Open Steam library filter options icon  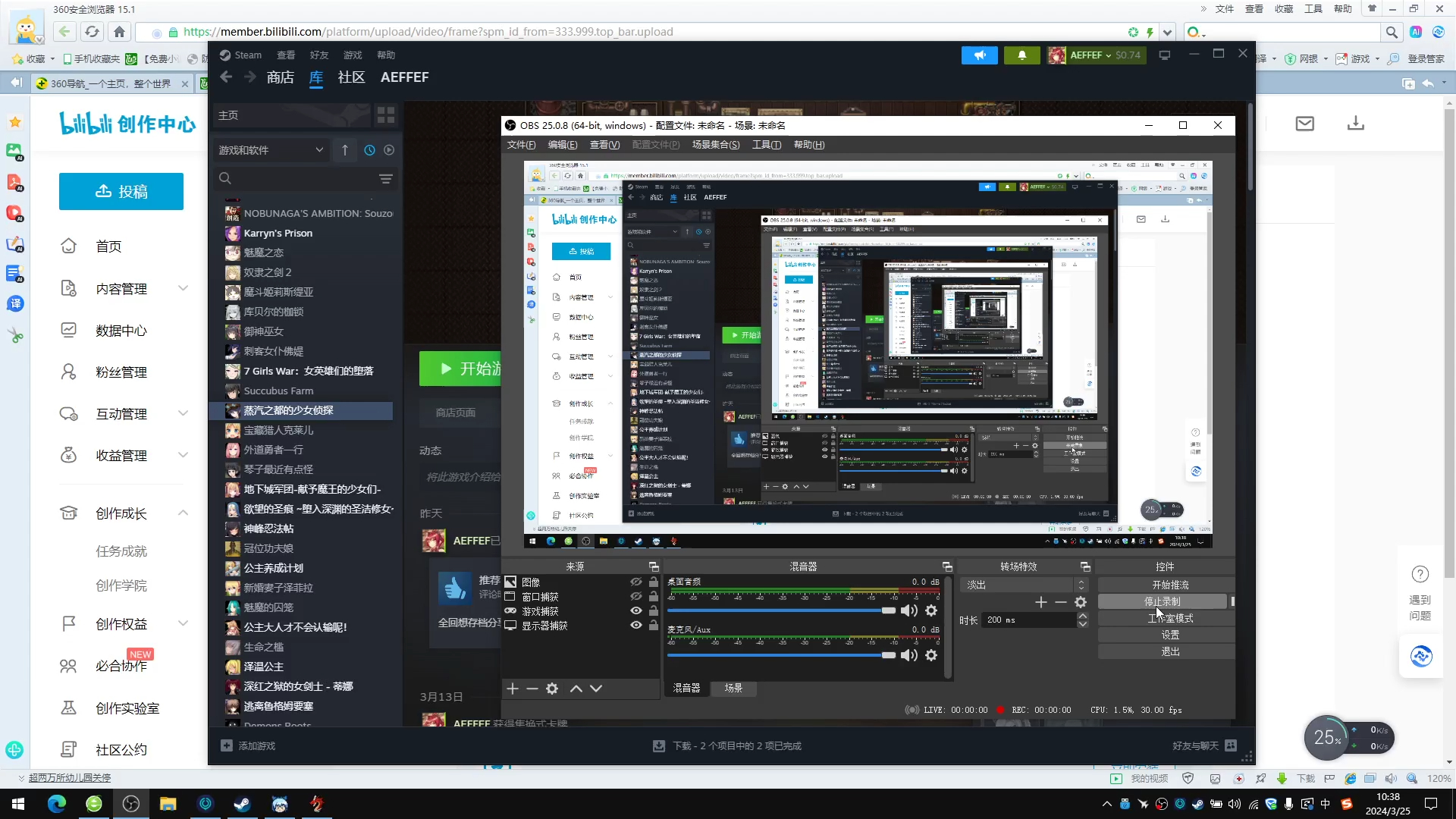click(x=386, y=179)
